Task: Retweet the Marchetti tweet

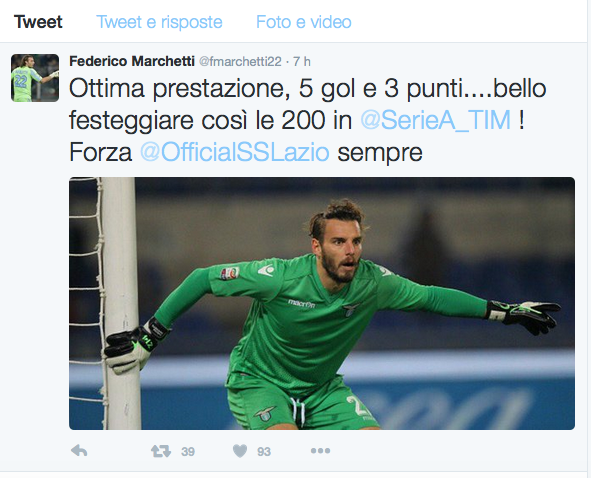Action: [161, 451]
